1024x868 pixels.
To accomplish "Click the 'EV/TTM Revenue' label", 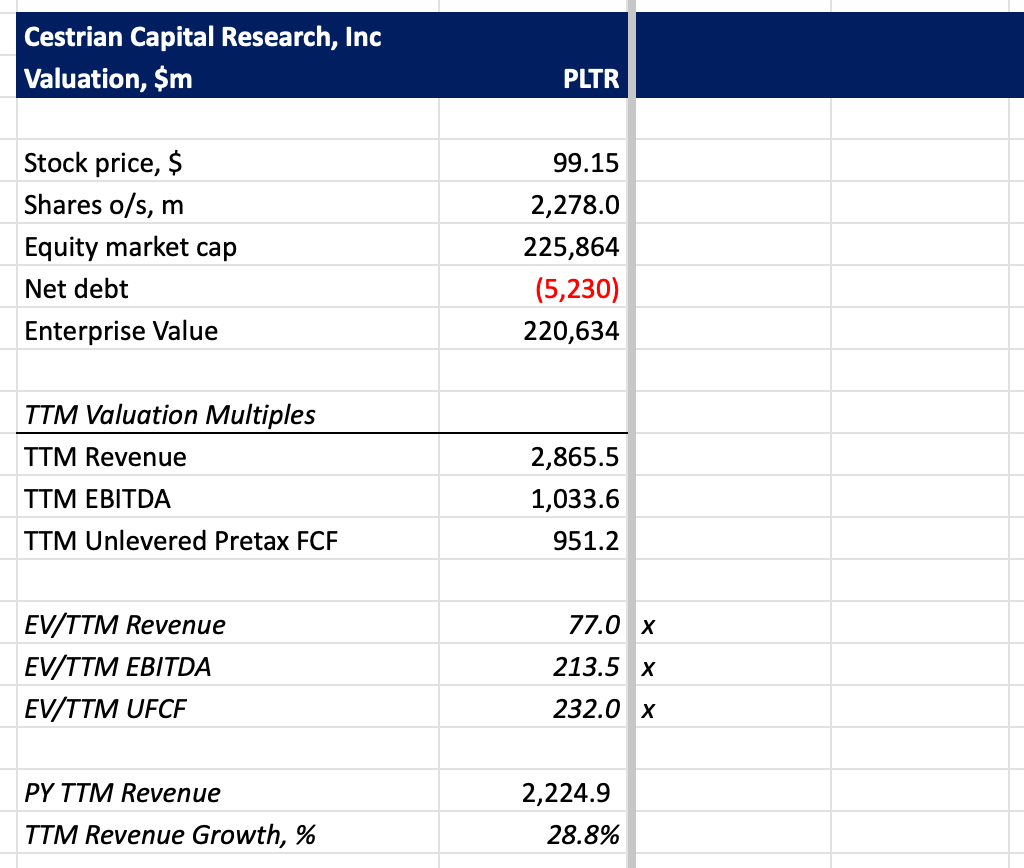I will pyautogui.click(x=125, y=625).
